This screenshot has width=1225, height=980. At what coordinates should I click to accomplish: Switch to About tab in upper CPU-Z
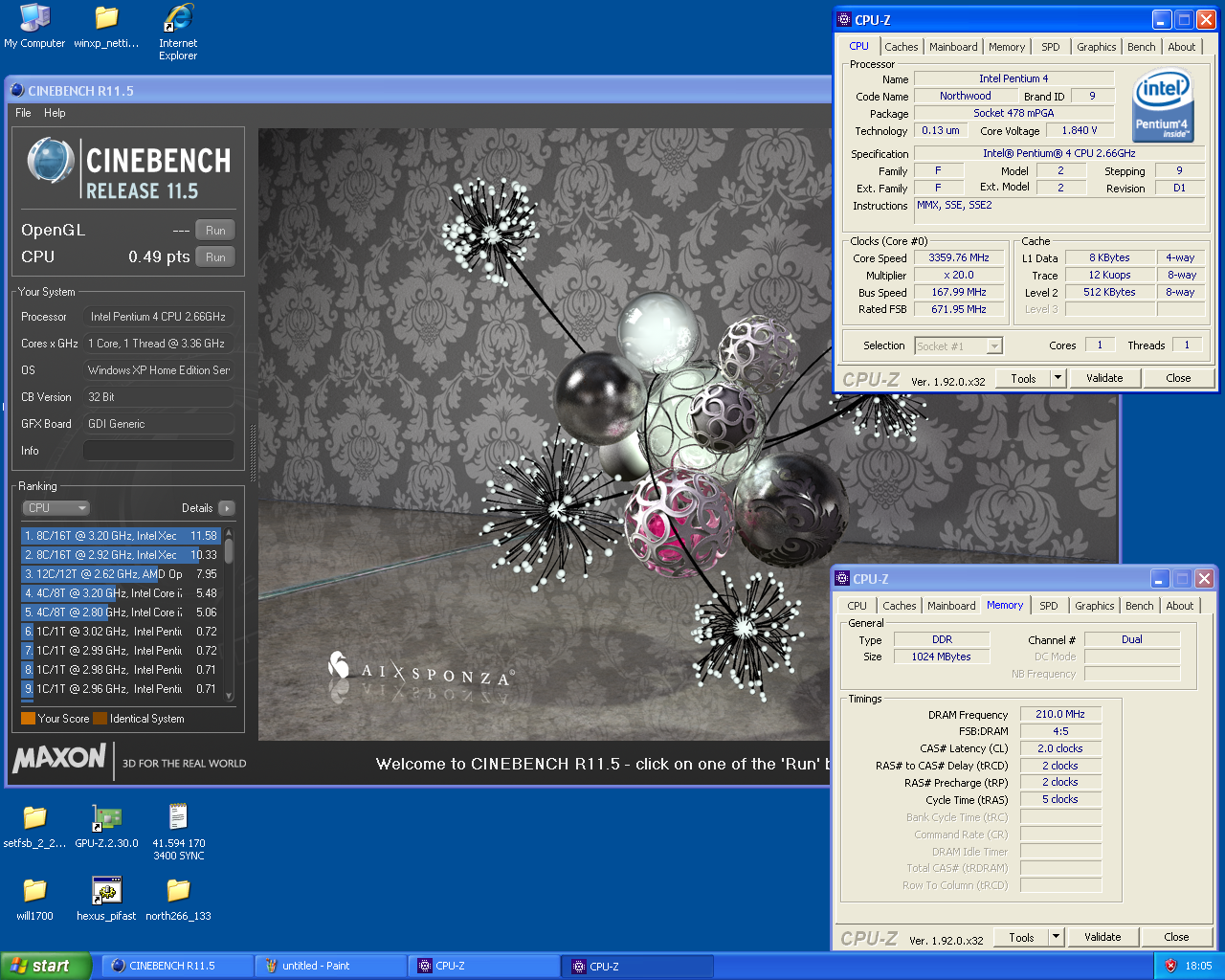[1181, 47]
